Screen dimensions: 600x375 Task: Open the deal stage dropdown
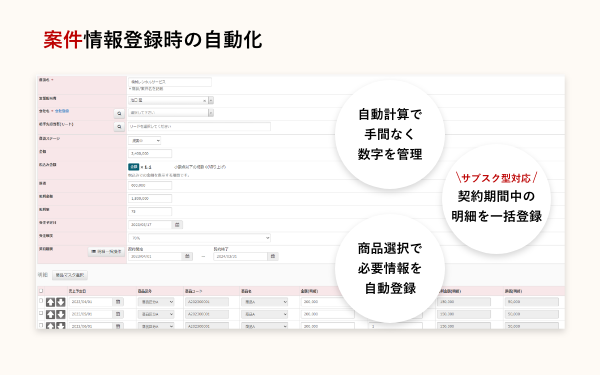pos(144,141)
